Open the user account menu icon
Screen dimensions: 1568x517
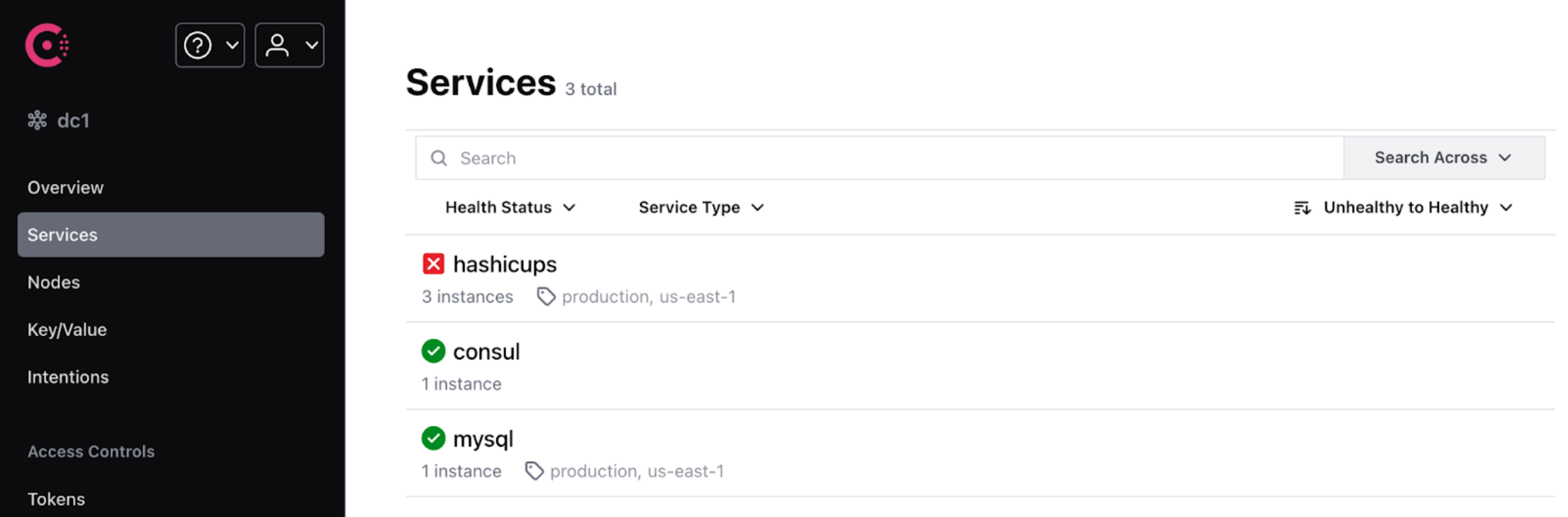point(278,45)
